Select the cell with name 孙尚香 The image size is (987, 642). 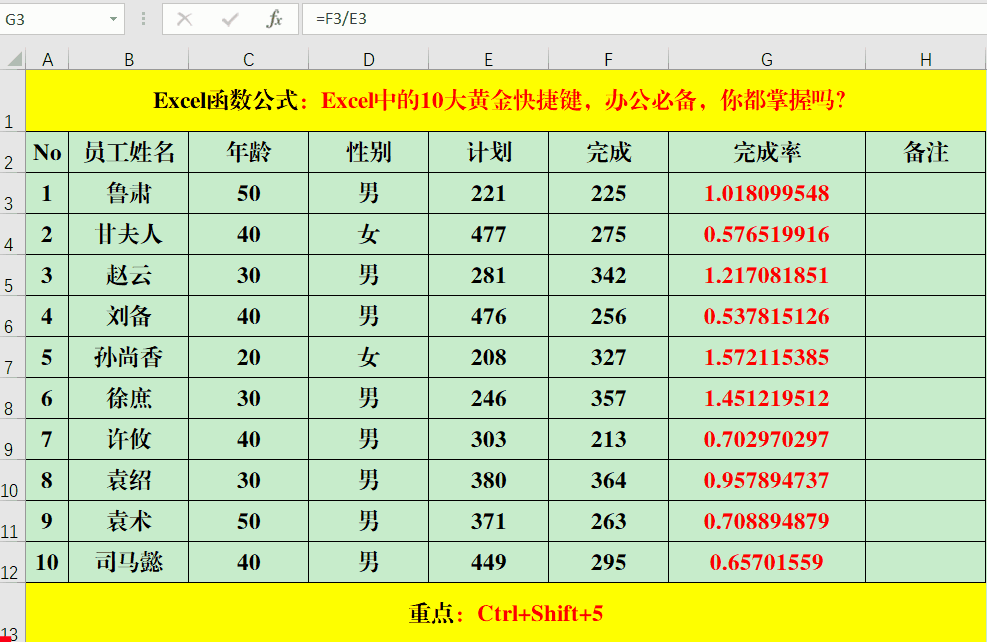click(128, 358)
